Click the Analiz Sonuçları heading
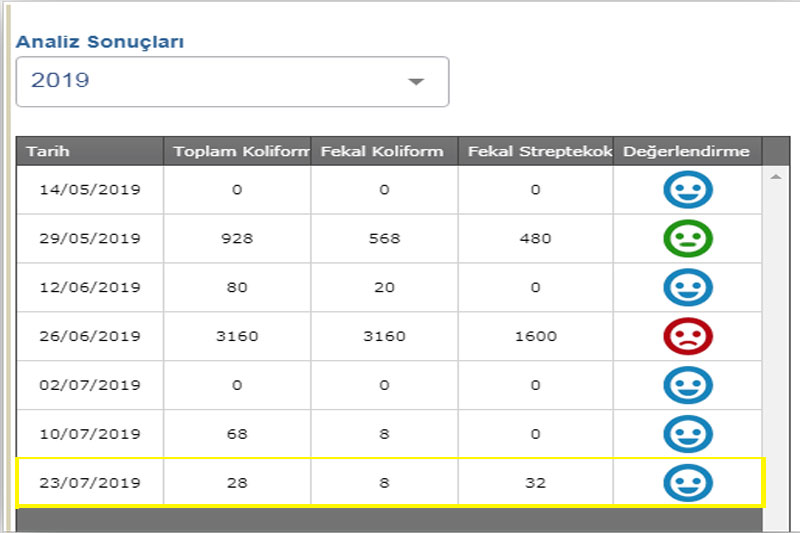Image resolution: width=800 pixels, height=533 pixels. pos(100,42)
